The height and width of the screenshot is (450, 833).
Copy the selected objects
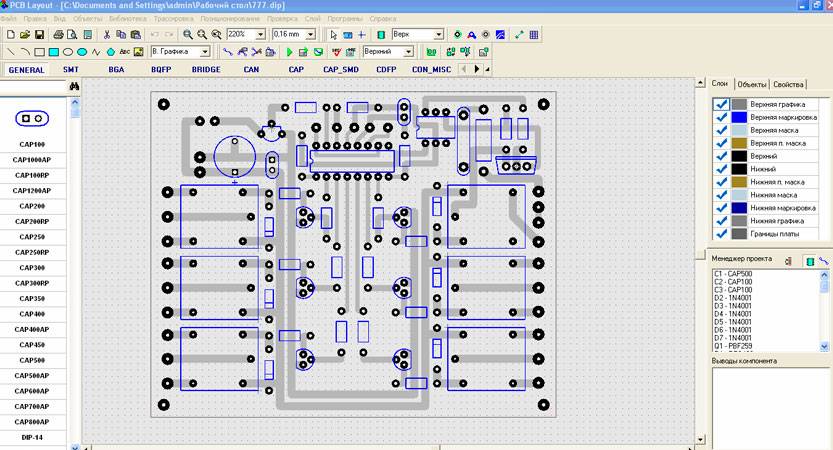121,35
